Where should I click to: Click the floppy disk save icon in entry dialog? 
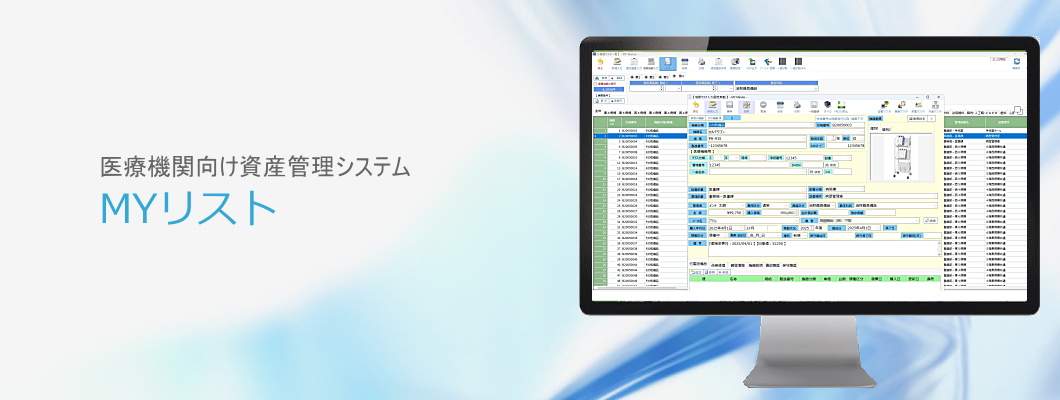[x=729, y=105]
